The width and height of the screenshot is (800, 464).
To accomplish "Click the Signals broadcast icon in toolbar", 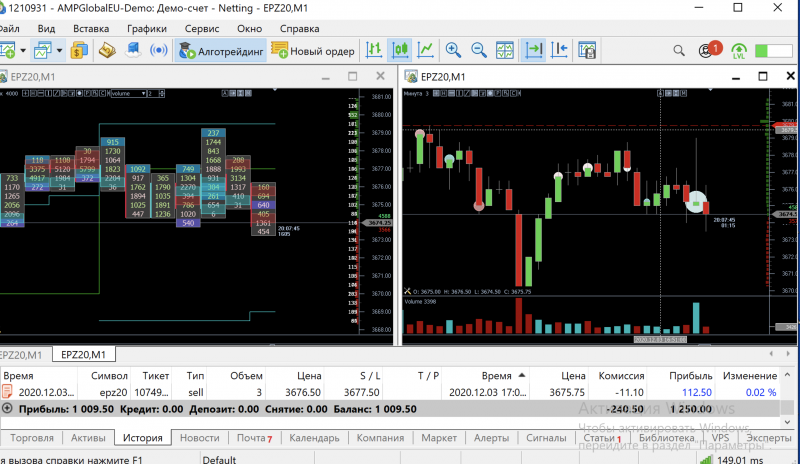I will (x=159, y=50).
